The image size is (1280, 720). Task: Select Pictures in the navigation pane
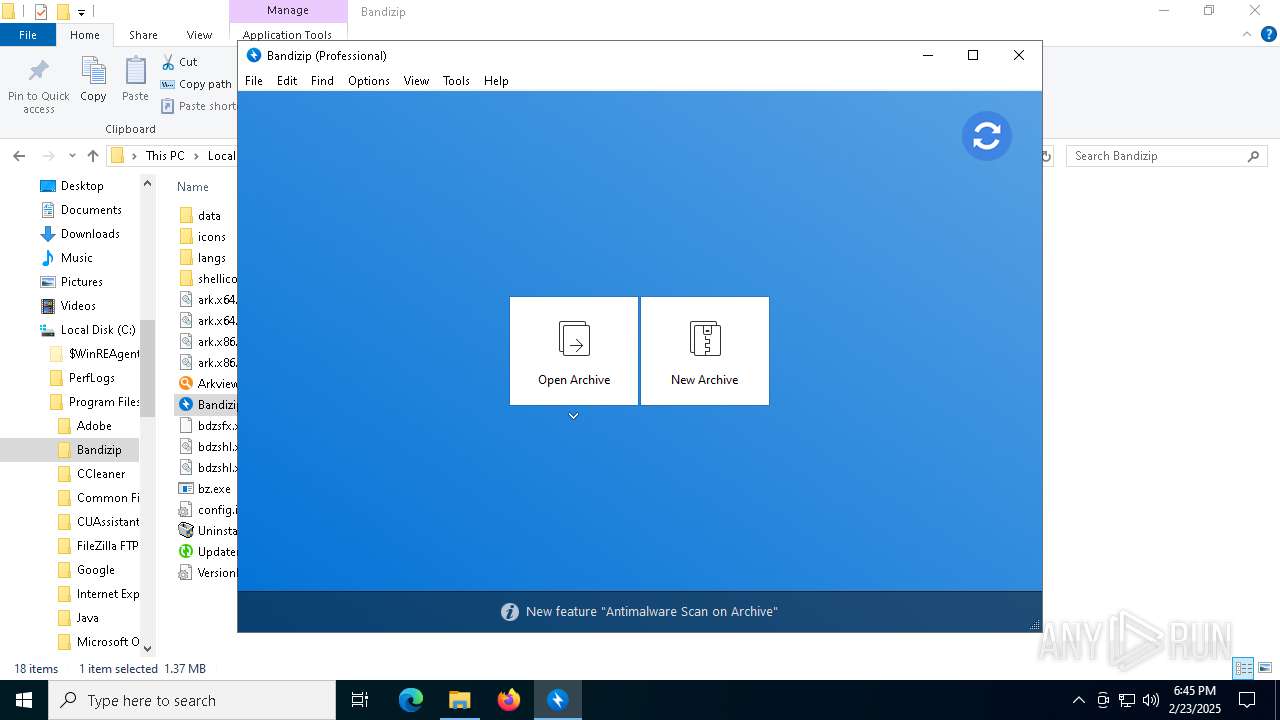pos(81,282)
